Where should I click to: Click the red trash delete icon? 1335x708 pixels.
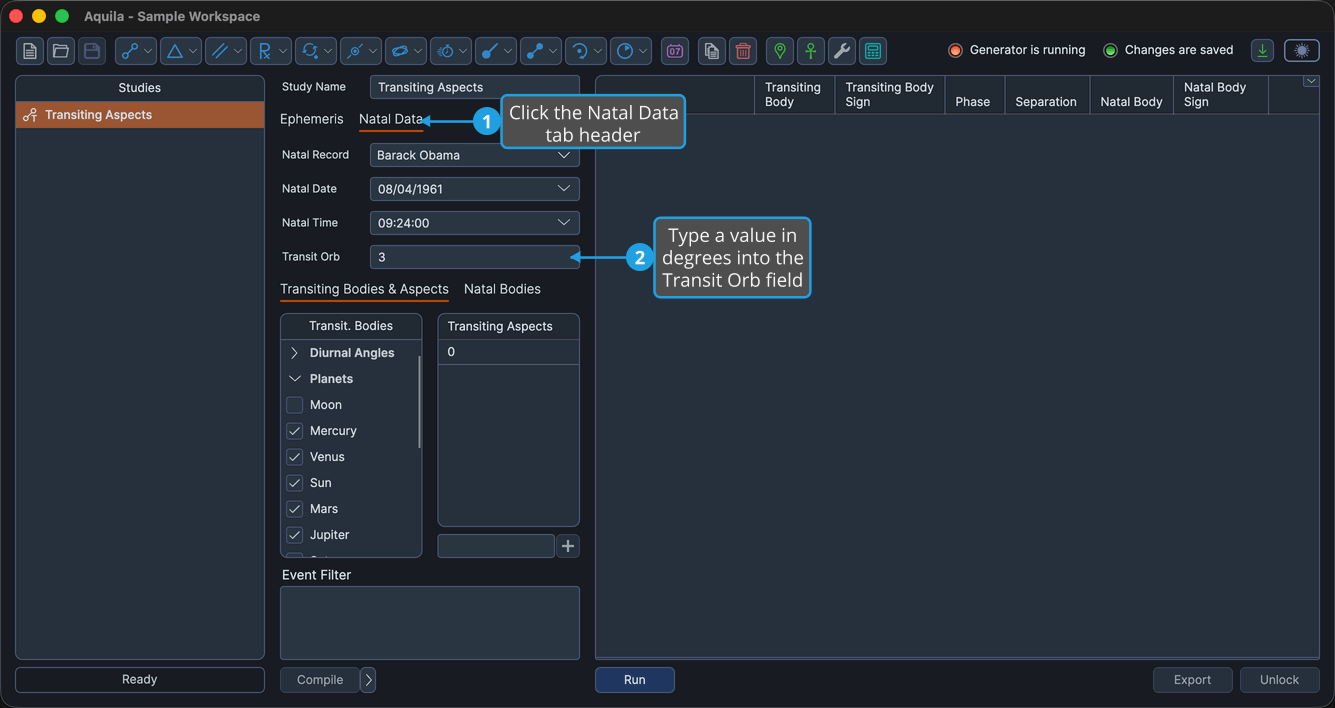[743, 51]
